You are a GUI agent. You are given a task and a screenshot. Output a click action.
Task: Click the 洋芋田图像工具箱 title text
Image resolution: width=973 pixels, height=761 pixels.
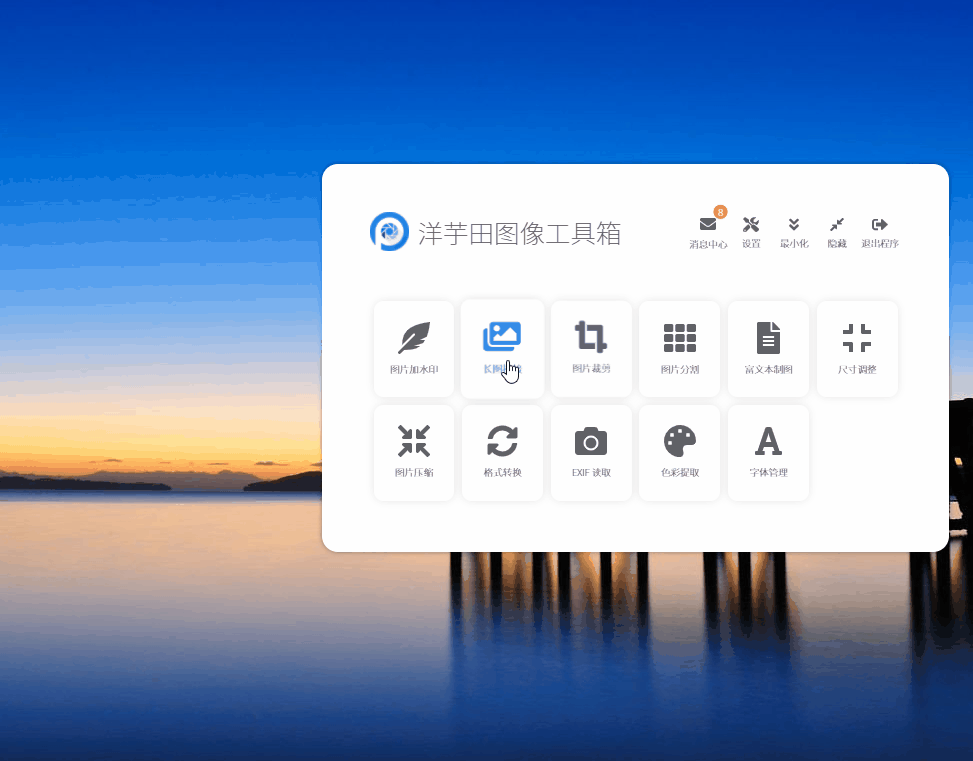(x=519, y=233)
